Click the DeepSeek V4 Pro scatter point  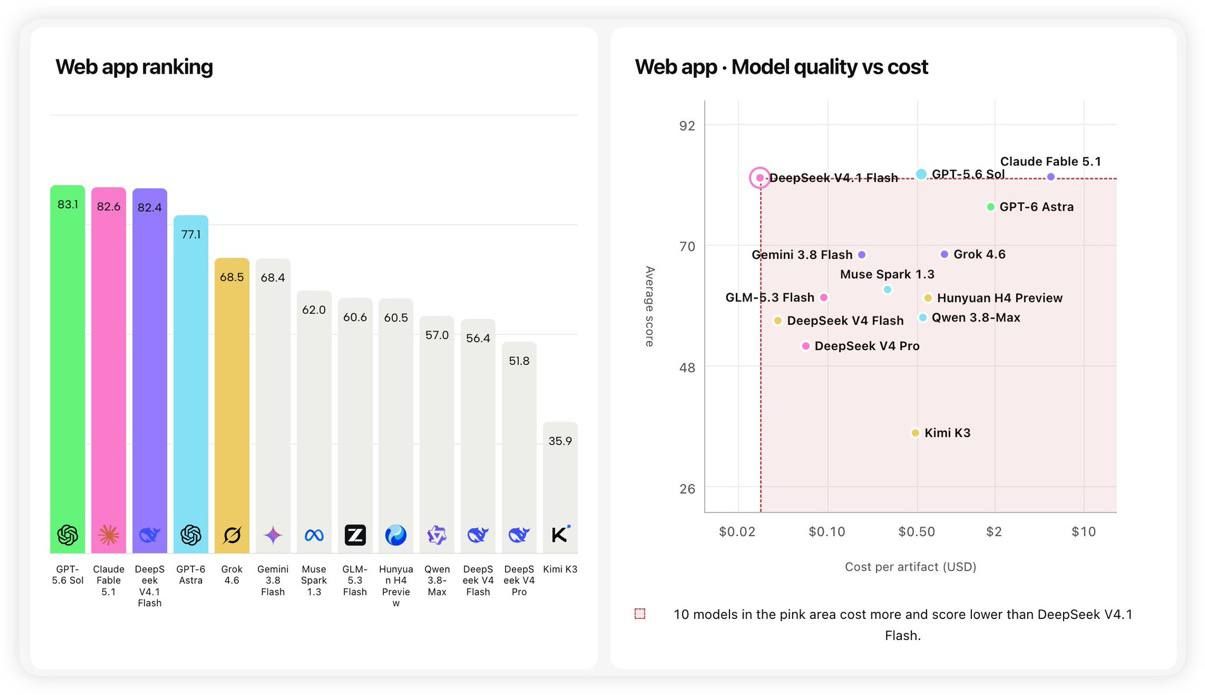tap(806, 346)
